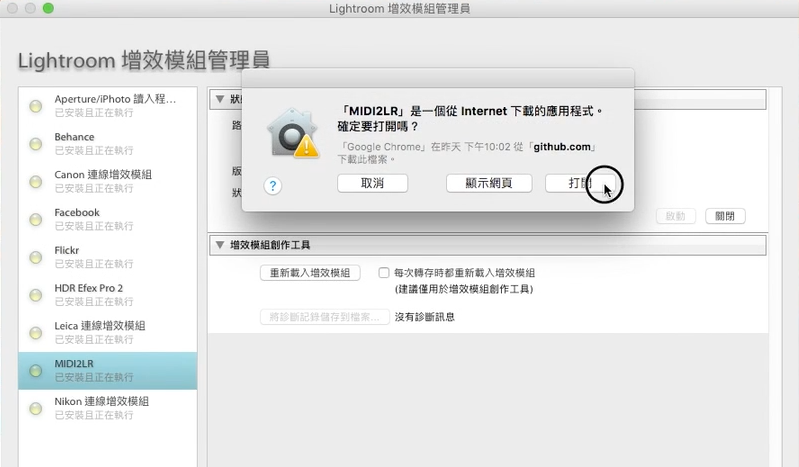799x467 pixels.
Task: Click status dot beside Leica plugin
Action: coord(36,333)
